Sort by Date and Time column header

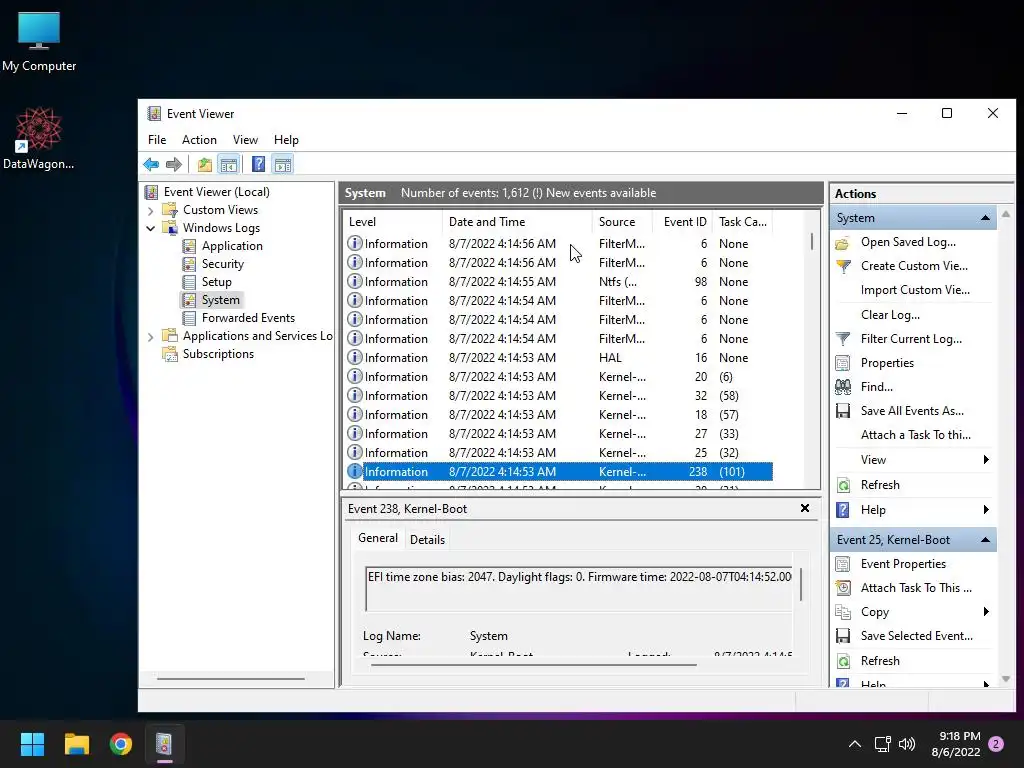[x=517, y=222]
